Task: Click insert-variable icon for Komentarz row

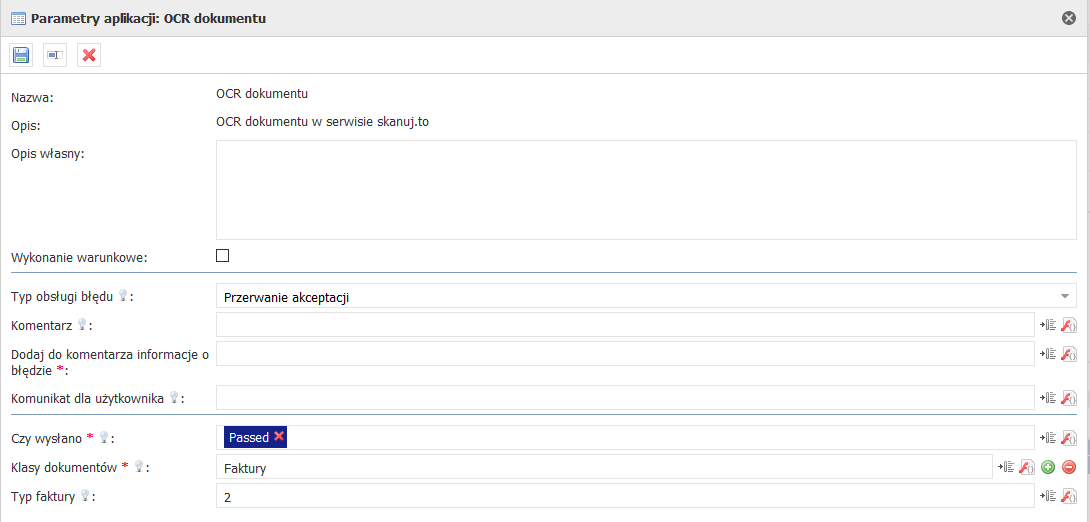Action: pyautogui.click(x=1048, y=325)
